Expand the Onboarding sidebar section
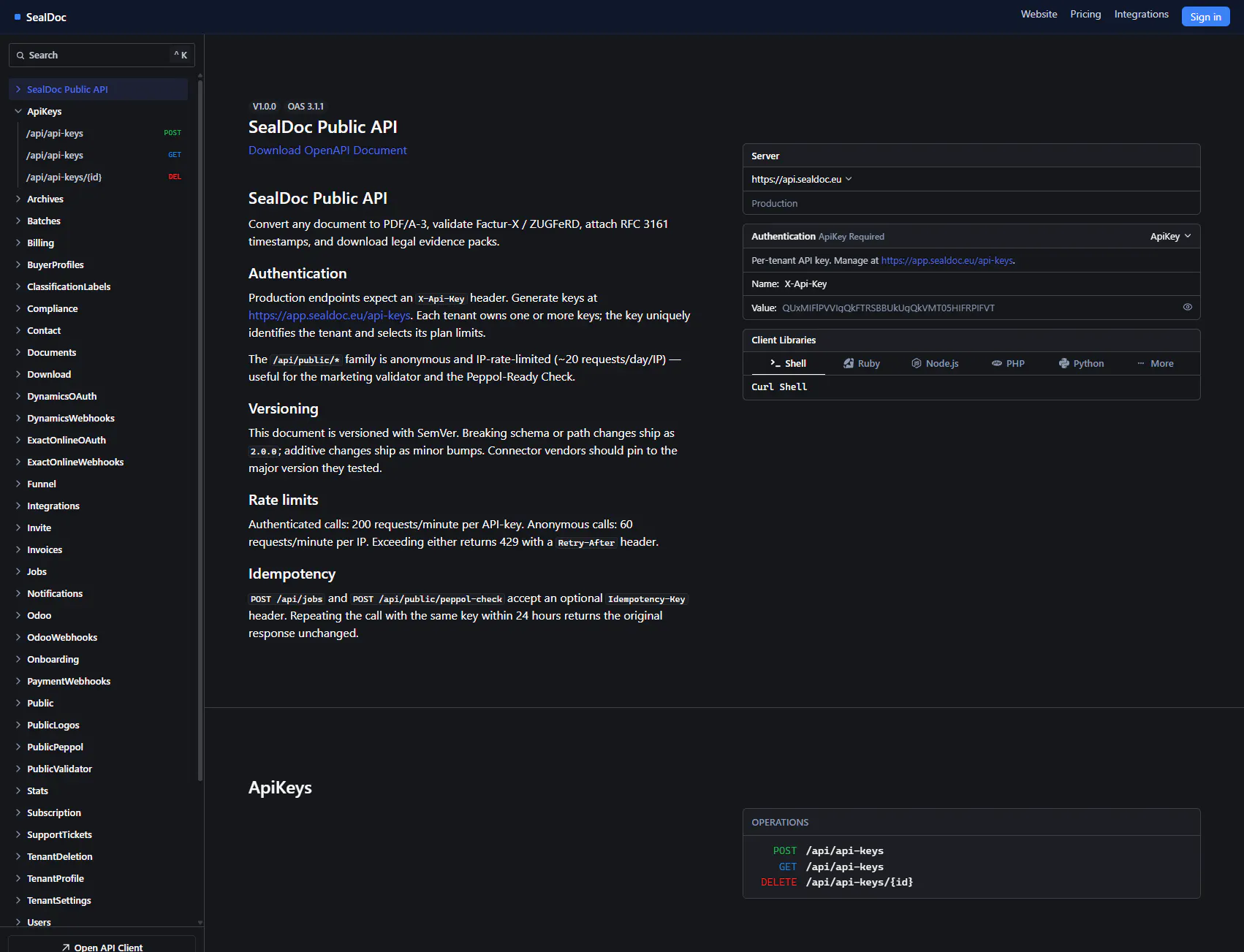This screenshot has width=1244, height=952. pyautogui.click(x=98, y=659)
